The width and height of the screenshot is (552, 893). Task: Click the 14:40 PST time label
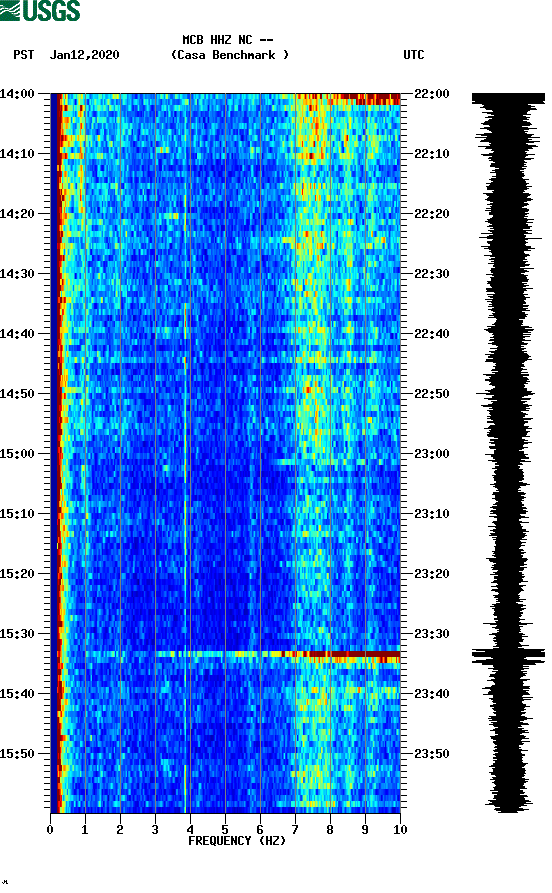[x=17, y=334]
